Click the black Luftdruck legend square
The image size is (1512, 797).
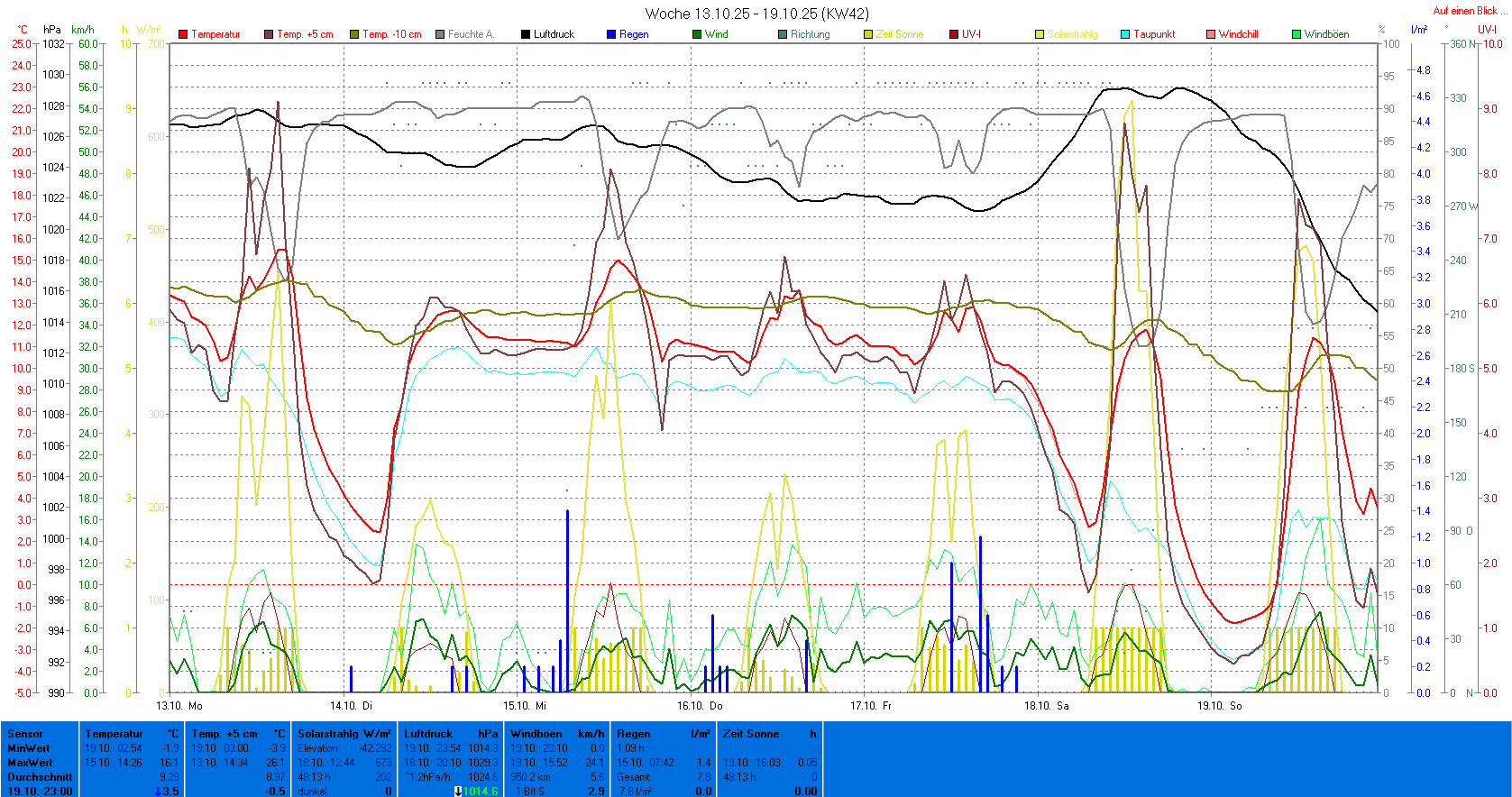tap(526, 34)
